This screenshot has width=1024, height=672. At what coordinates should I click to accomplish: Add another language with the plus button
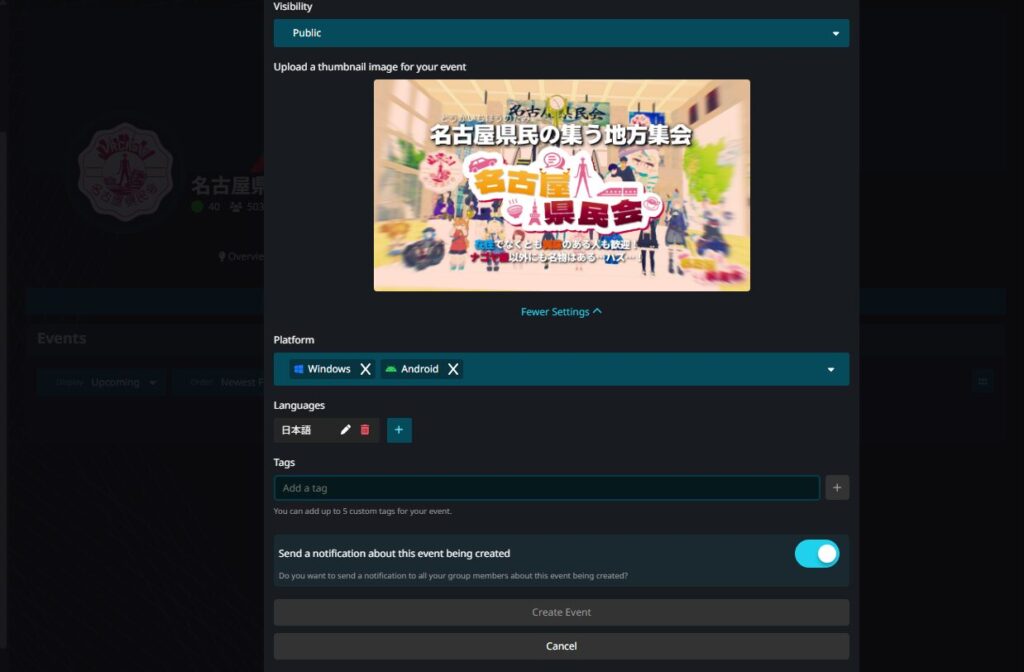click(x=399, y=430)
